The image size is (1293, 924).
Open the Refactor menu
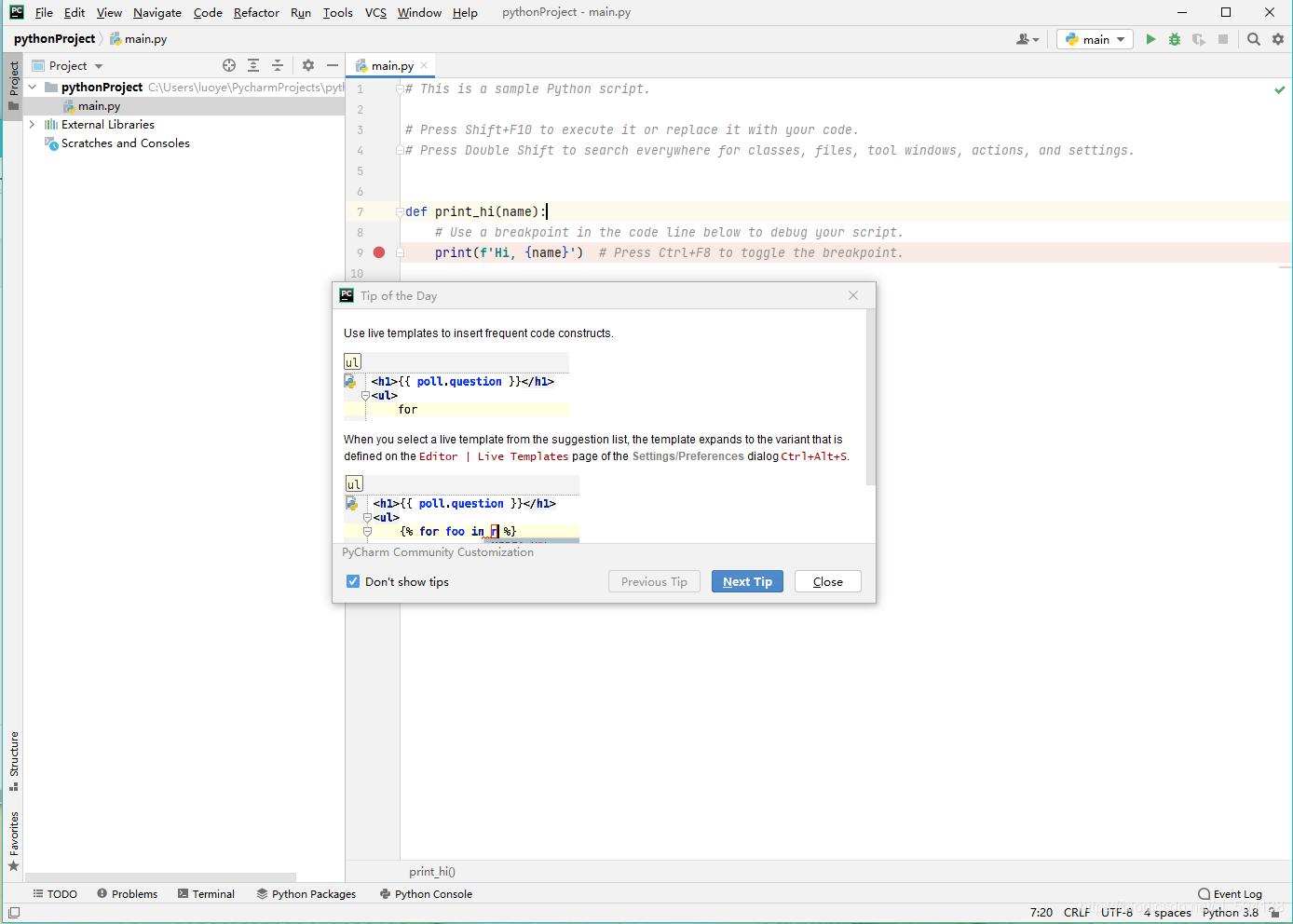point(256,12)
